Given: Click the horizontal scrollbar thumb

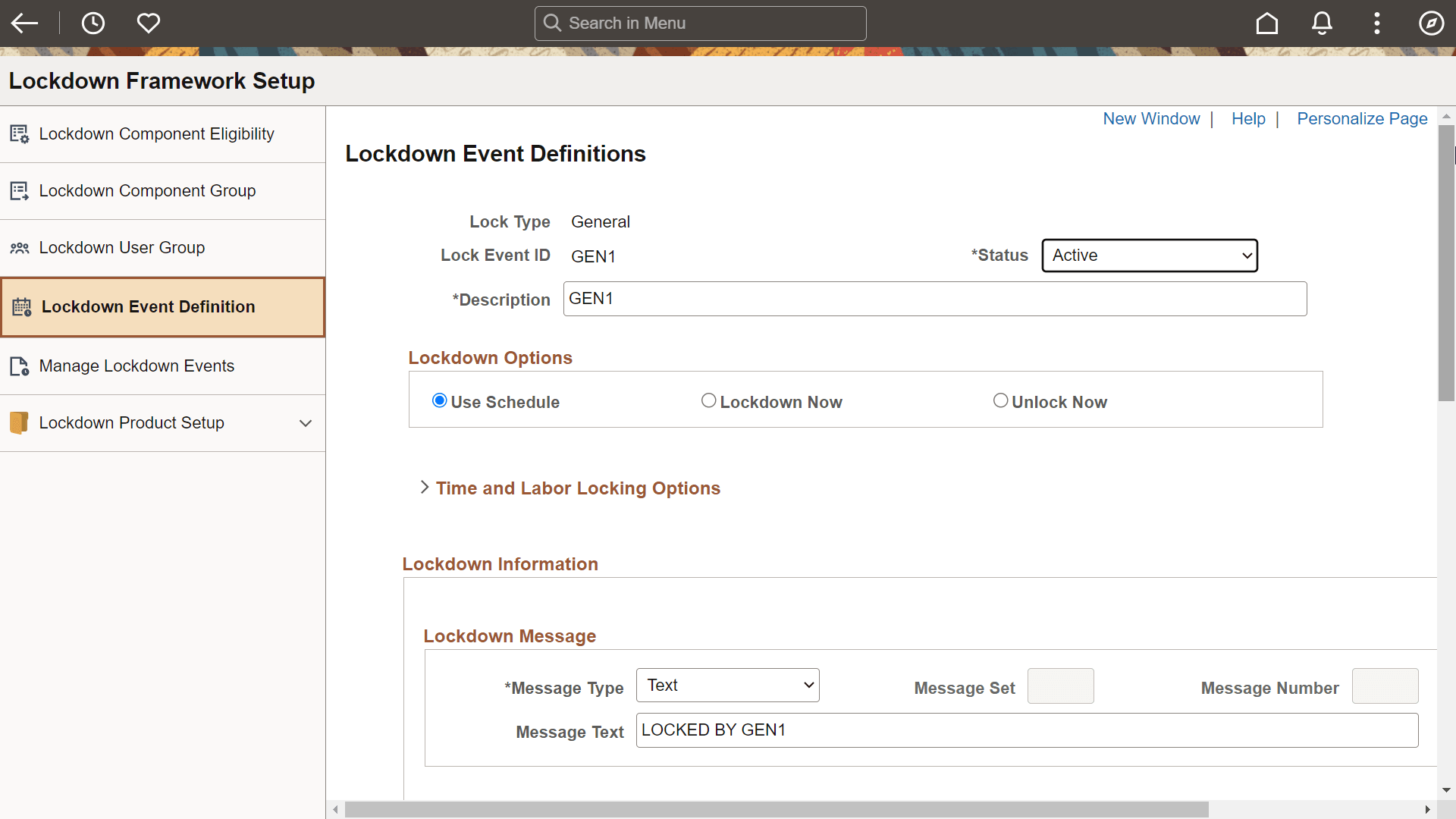Looking at the screenshot, I should point(776,810).
